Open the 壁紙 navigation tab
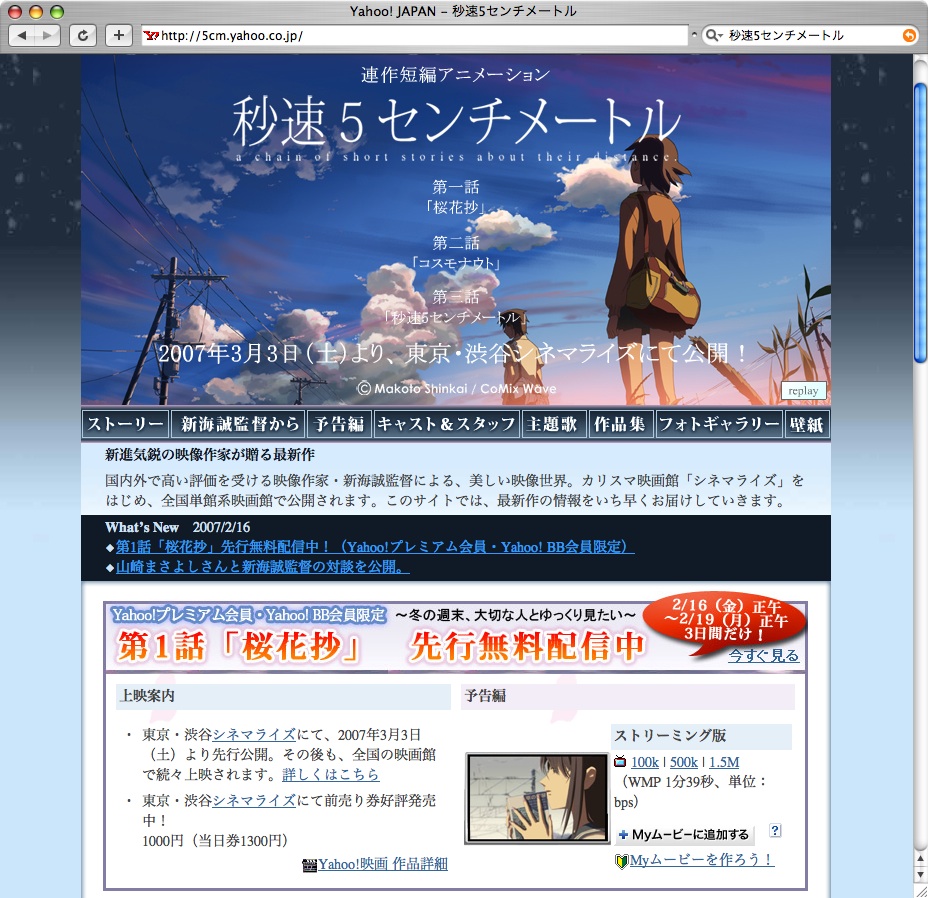 click(807, 424)
